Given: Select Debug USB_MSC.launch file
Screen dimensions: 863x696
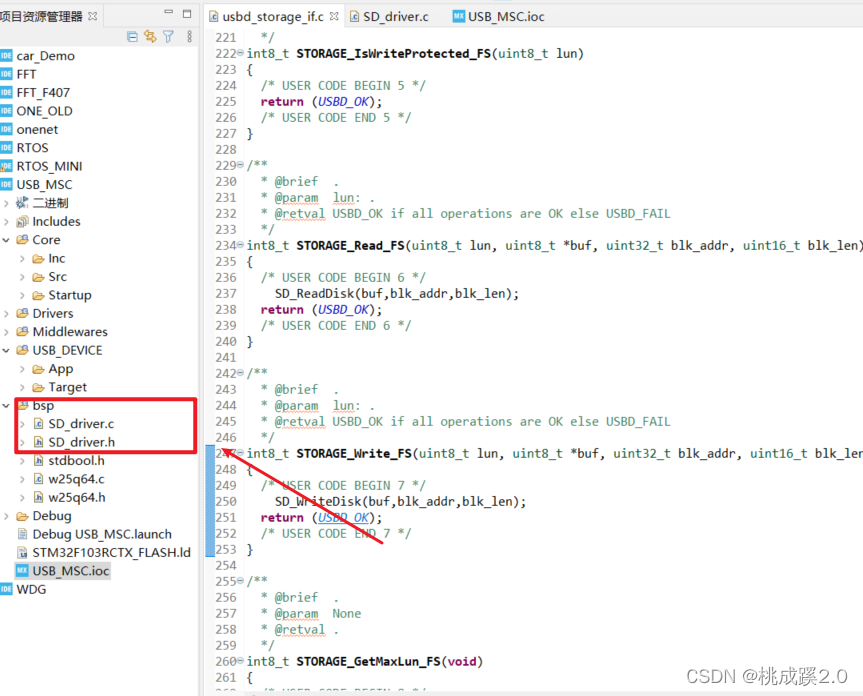Looking at the screenshot, I should [x=102, y=534].
